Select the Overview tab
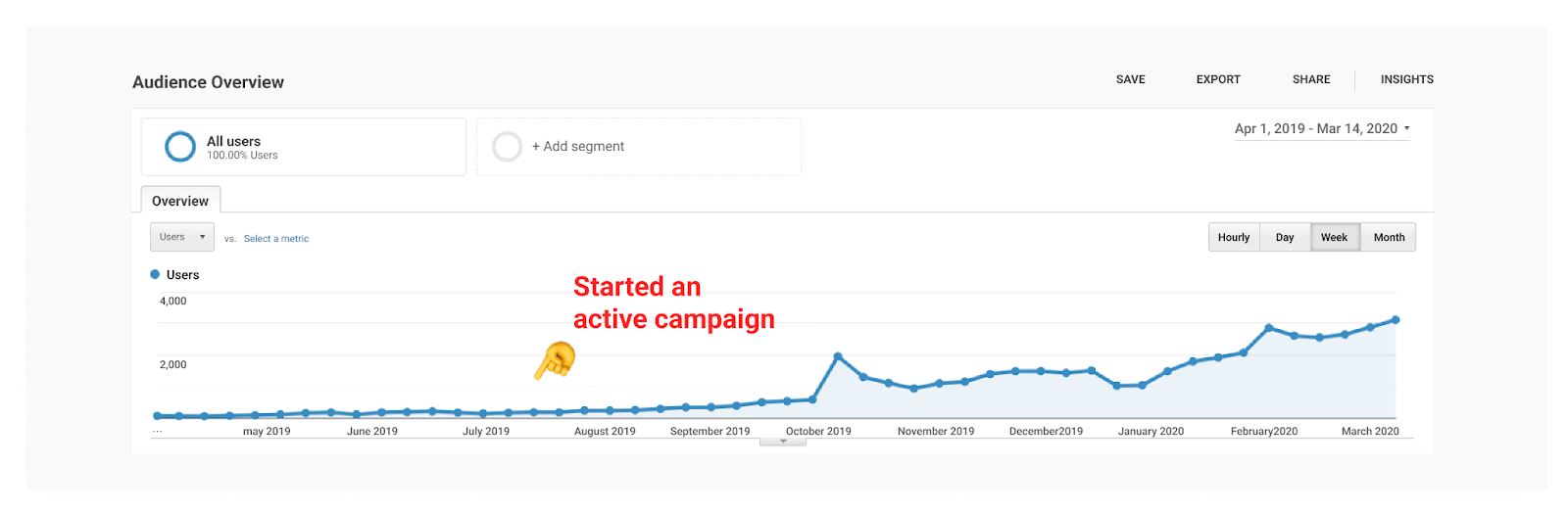Image resolution: width=1568 pixels, height=515 pixels. 180,201
